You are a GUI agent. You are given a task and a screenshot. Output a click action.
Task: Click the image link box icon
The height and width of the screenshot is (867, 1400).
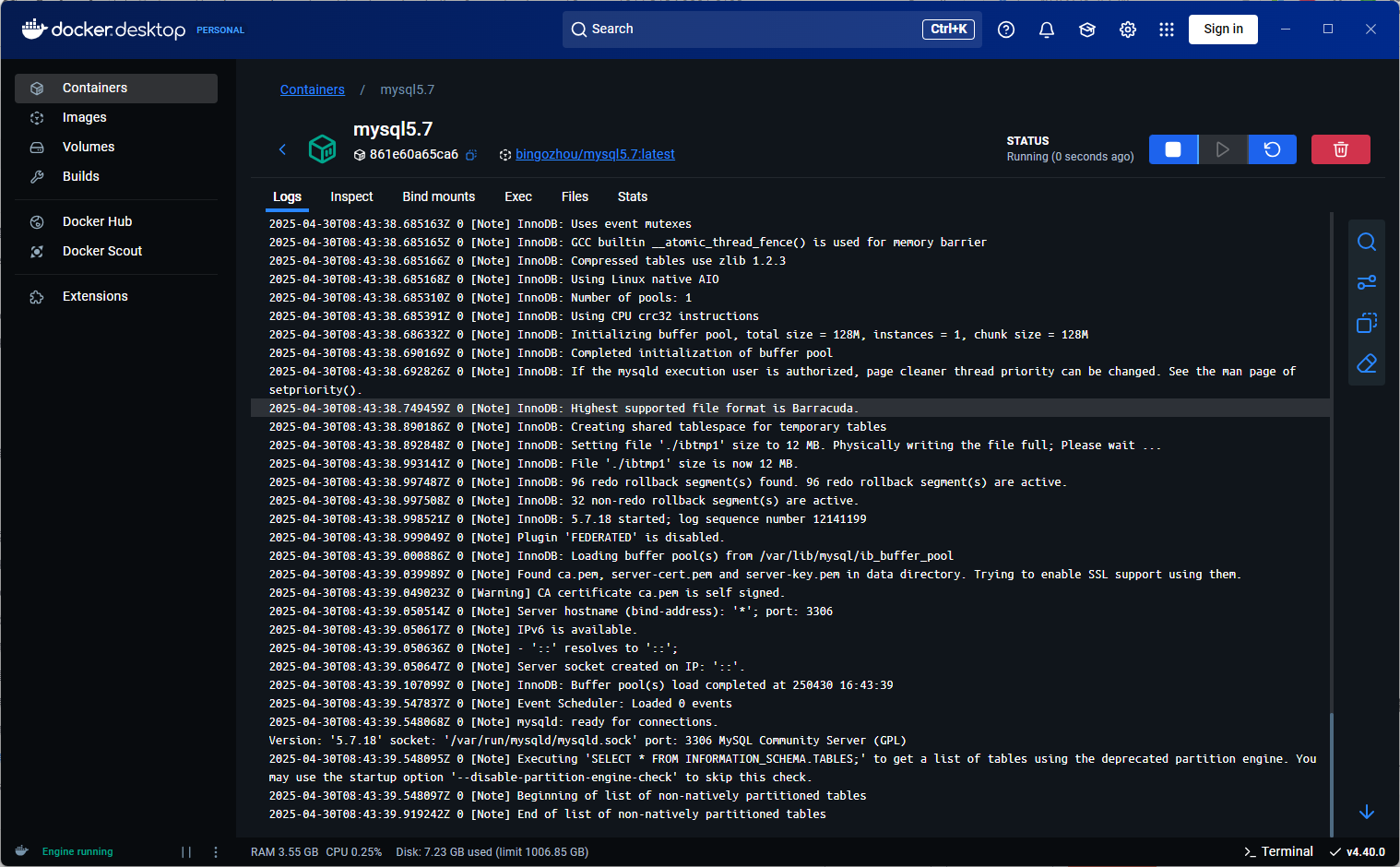pyautogui.click(x=505, y=155)
